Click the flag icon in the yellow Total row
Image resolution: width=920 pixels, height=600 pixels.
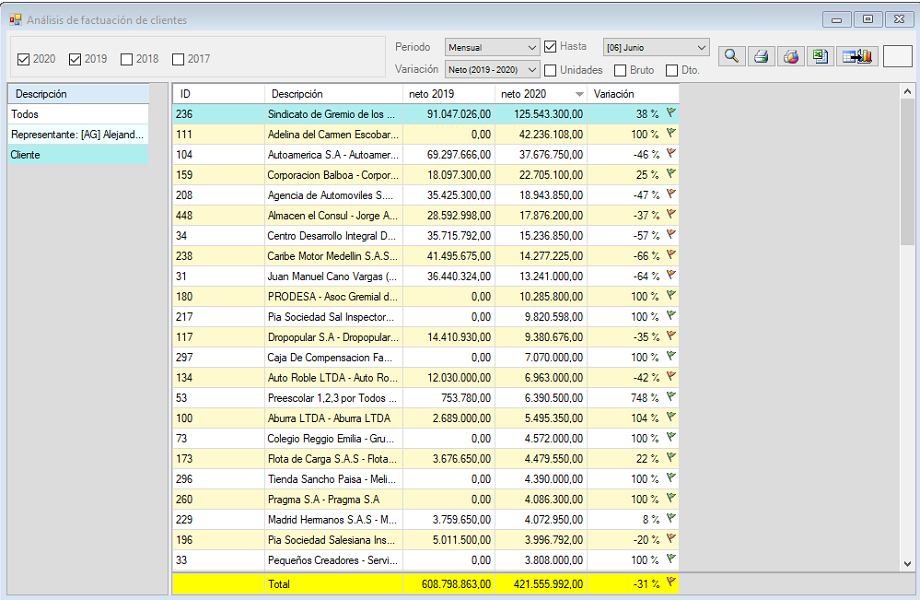click(671, 582)
